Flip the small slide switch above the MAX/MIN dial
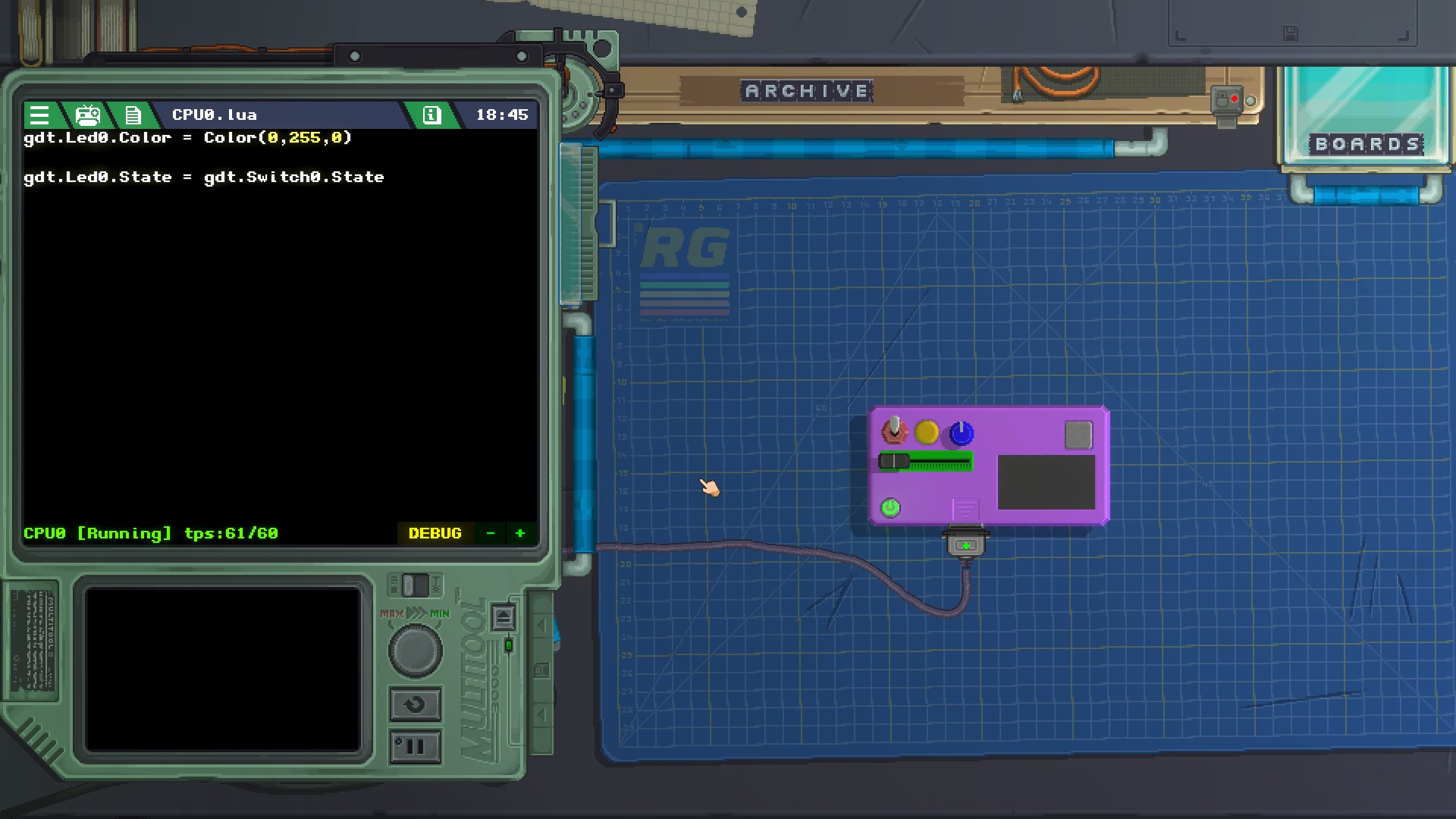Screen dimensions: 1456x819 point(415,585)
